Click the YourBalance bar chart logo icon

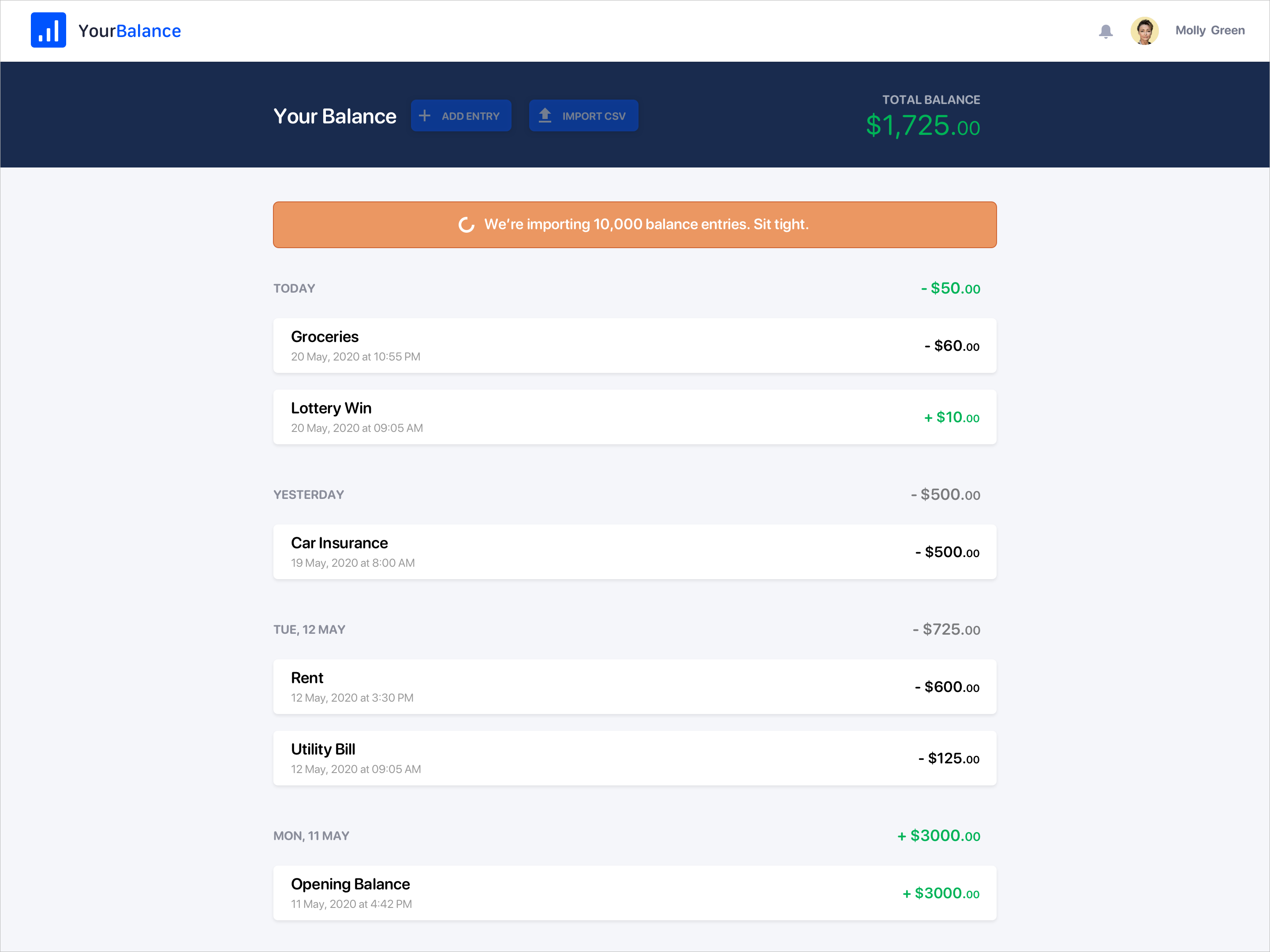48,30
